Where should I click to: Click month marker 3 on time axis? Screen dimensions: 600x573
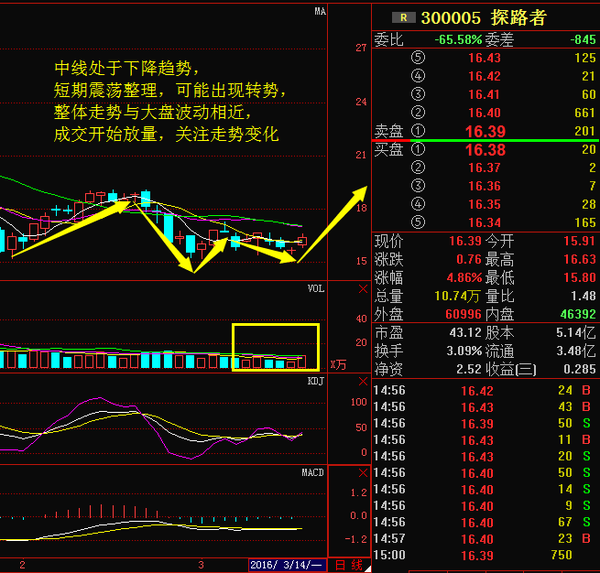[x=201, y=565]
